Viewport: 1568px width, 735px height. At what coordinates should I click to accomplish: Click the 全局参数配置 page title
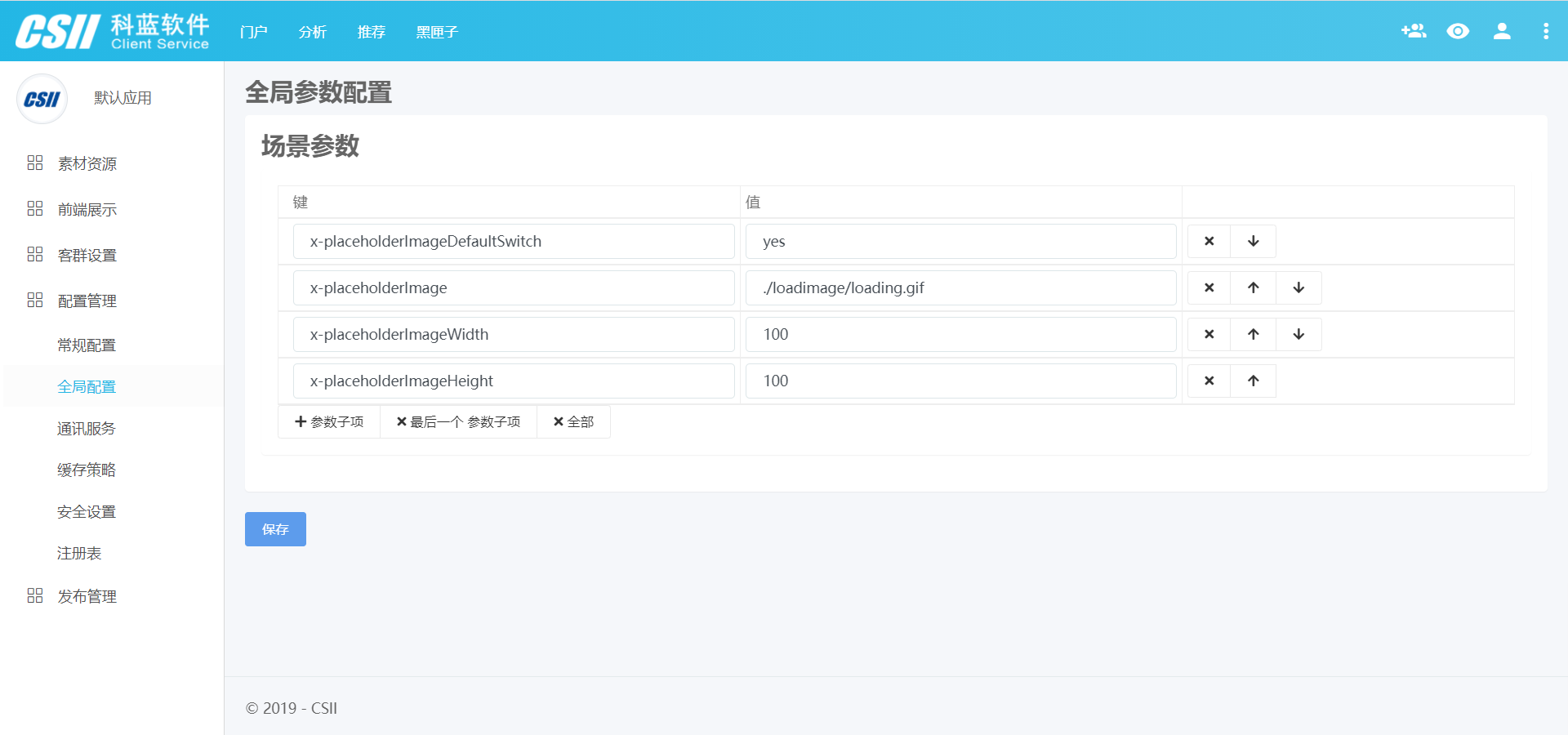[318, 92]
